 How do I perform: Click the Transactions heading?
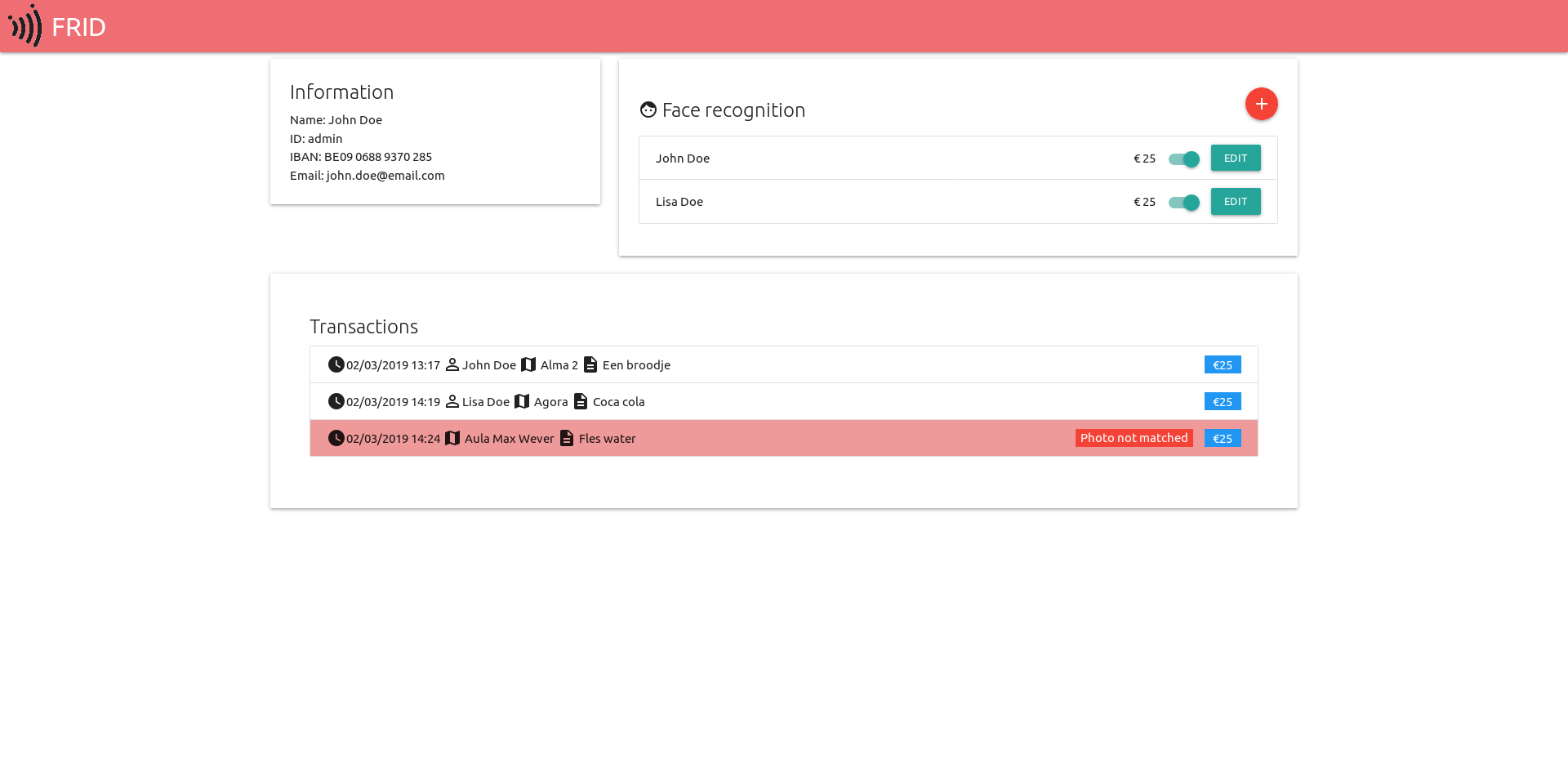364,326
